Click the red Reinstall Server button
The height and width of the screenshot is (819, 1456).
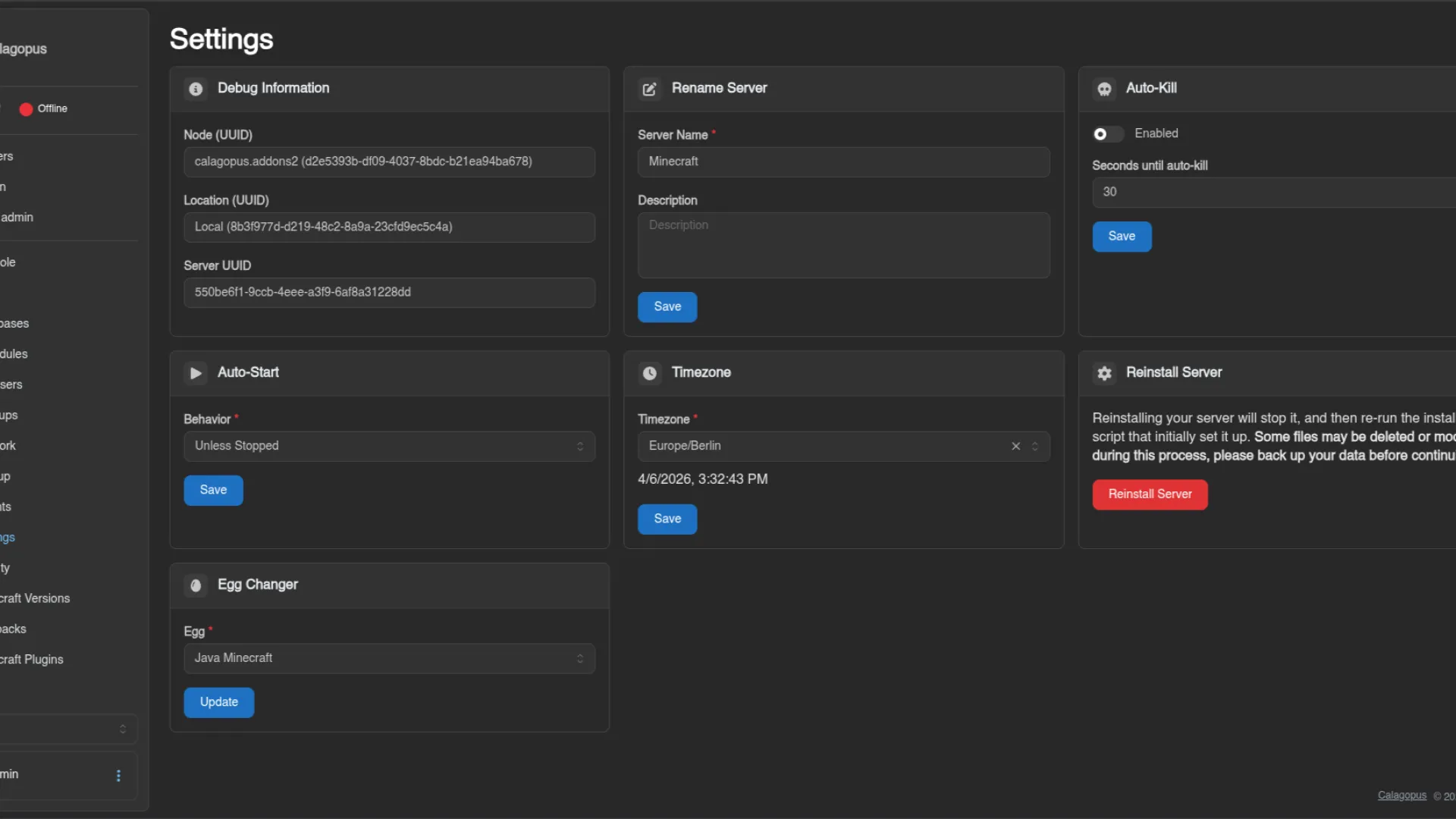pos(1149,494)
